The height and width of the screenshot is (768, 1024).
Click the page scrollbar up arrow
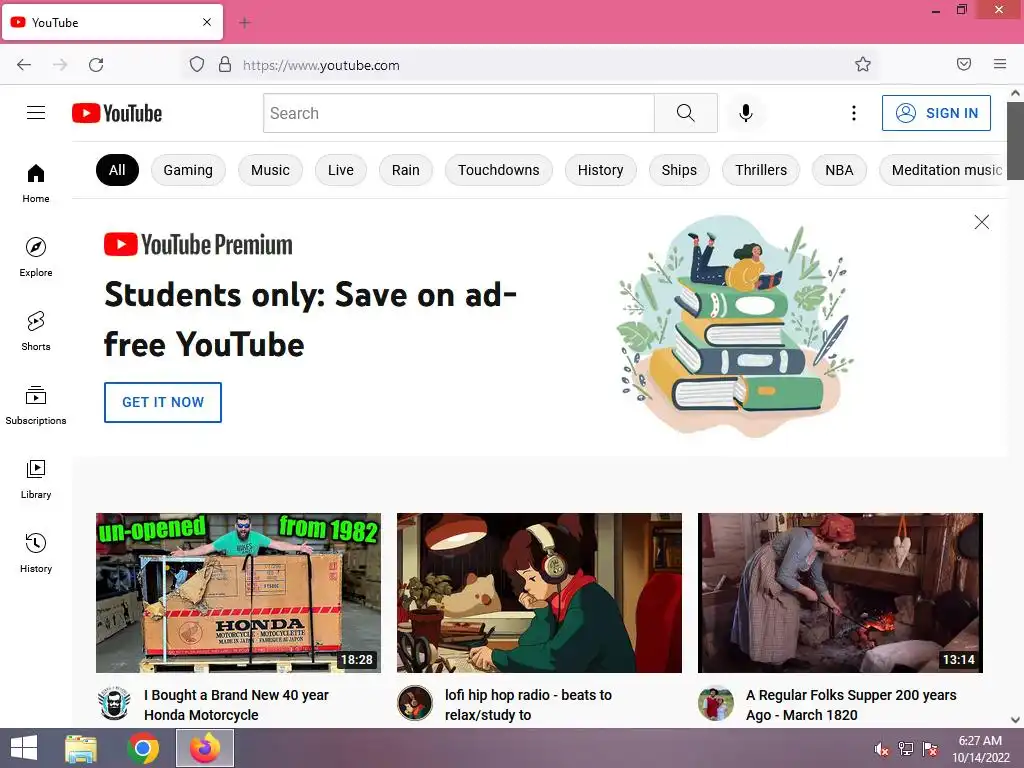[x=1016, y=93]
